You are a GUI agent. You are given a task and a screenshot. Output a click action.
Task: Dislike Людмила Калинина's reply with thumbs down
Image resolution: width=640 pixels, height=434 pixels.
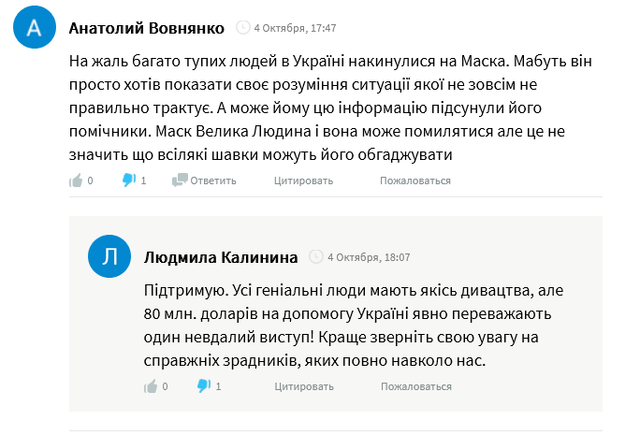[x=204, y=386]
